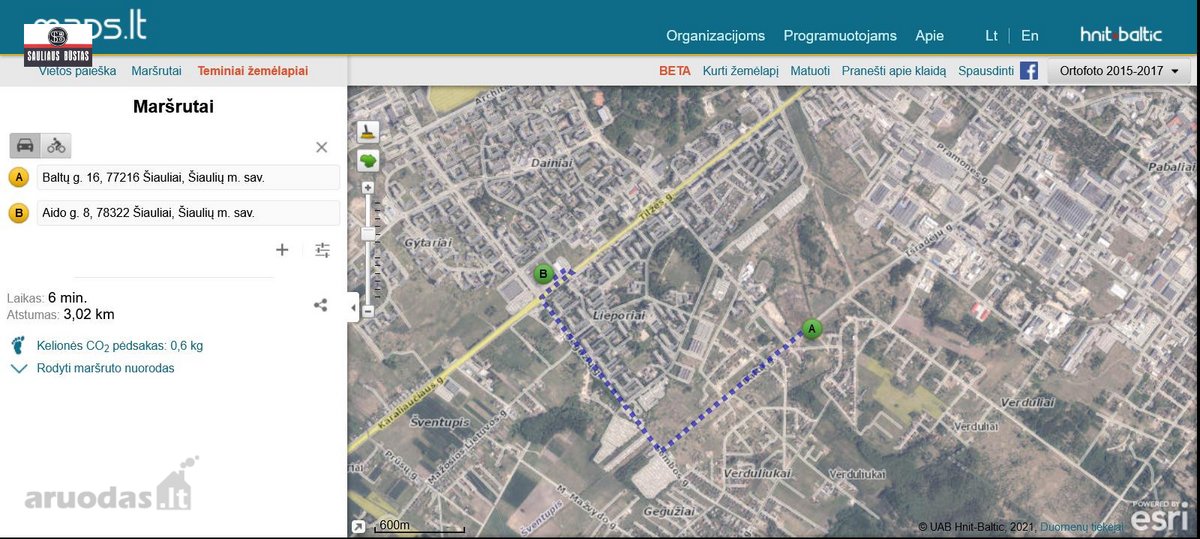Image resolution: width=1200 pixels, height=539 pixels.
Task: Click the Lieporiai district label on map
Action: click(619, 315)
